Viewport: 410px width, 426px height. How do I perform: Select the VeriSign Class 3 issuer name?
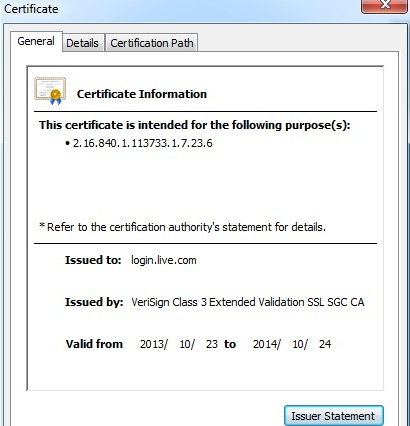coord(248,302)
